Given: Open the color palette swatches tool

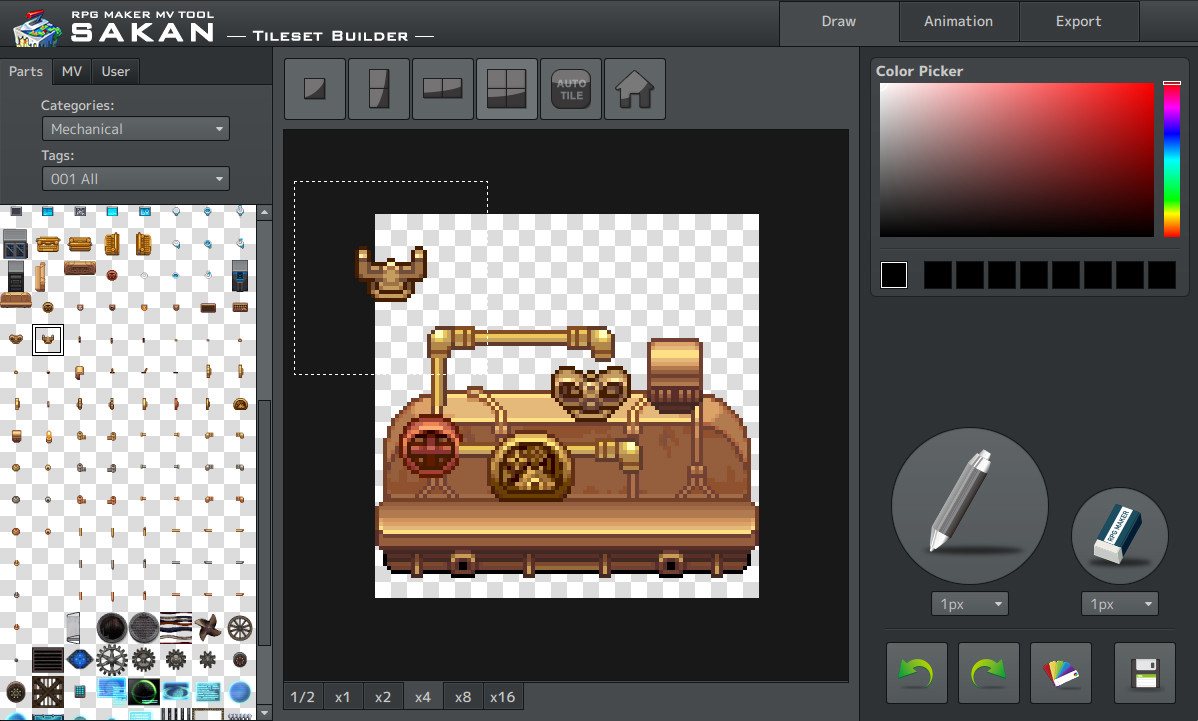Looking at the screenshot, I should point(1060,673).
